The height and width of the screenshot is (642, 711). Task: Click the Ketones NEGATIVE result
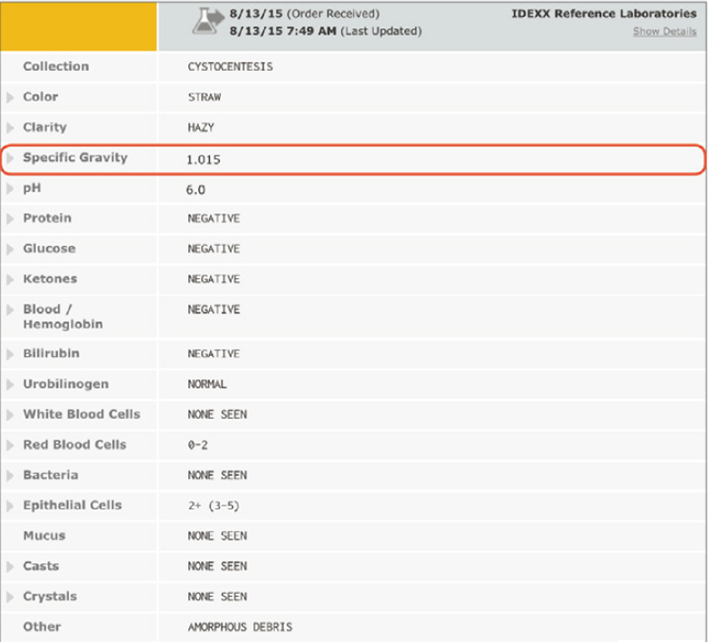[214, 279]
